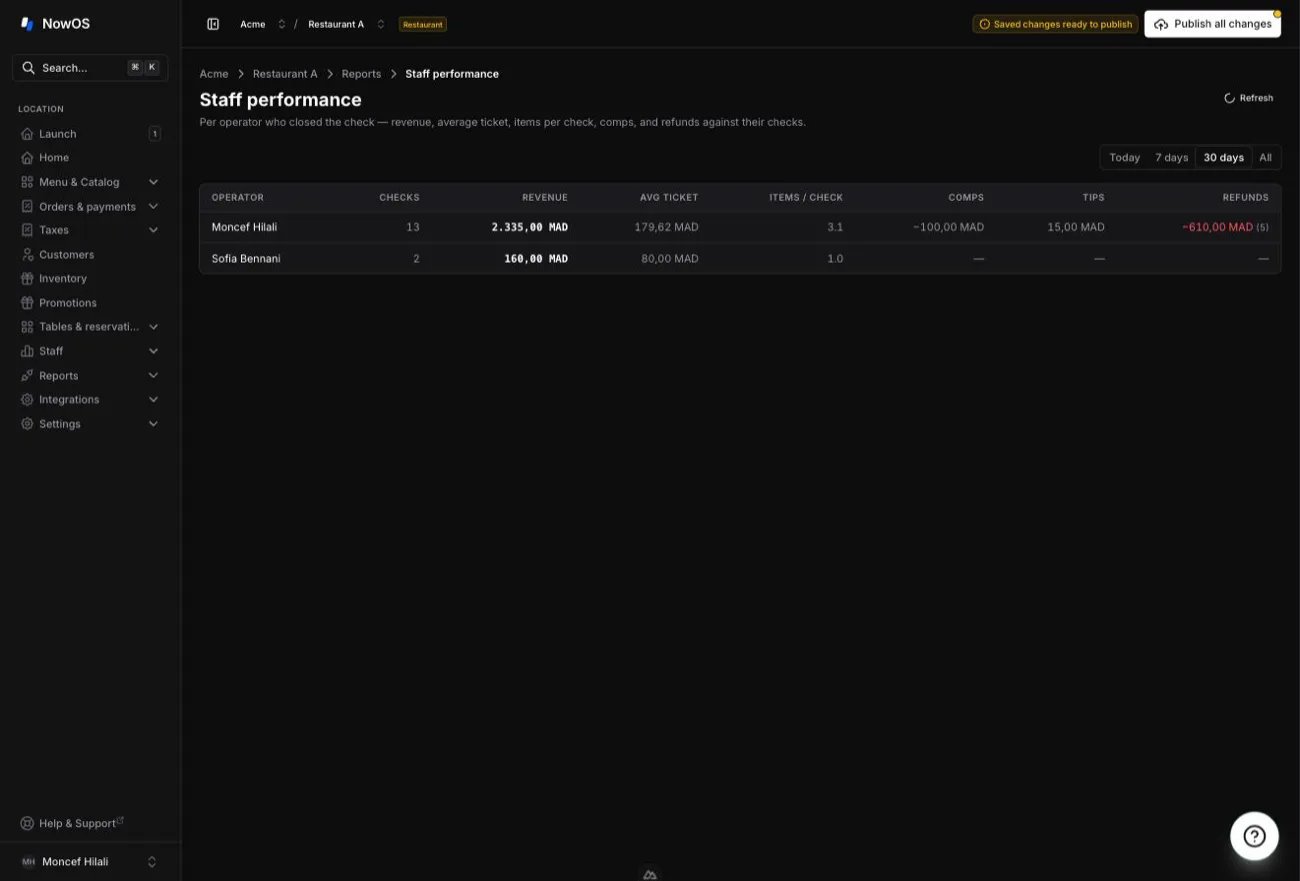Select the Today range tab
The height and width of the screenshot is (881, 1300).
[x=1124, y=158]
